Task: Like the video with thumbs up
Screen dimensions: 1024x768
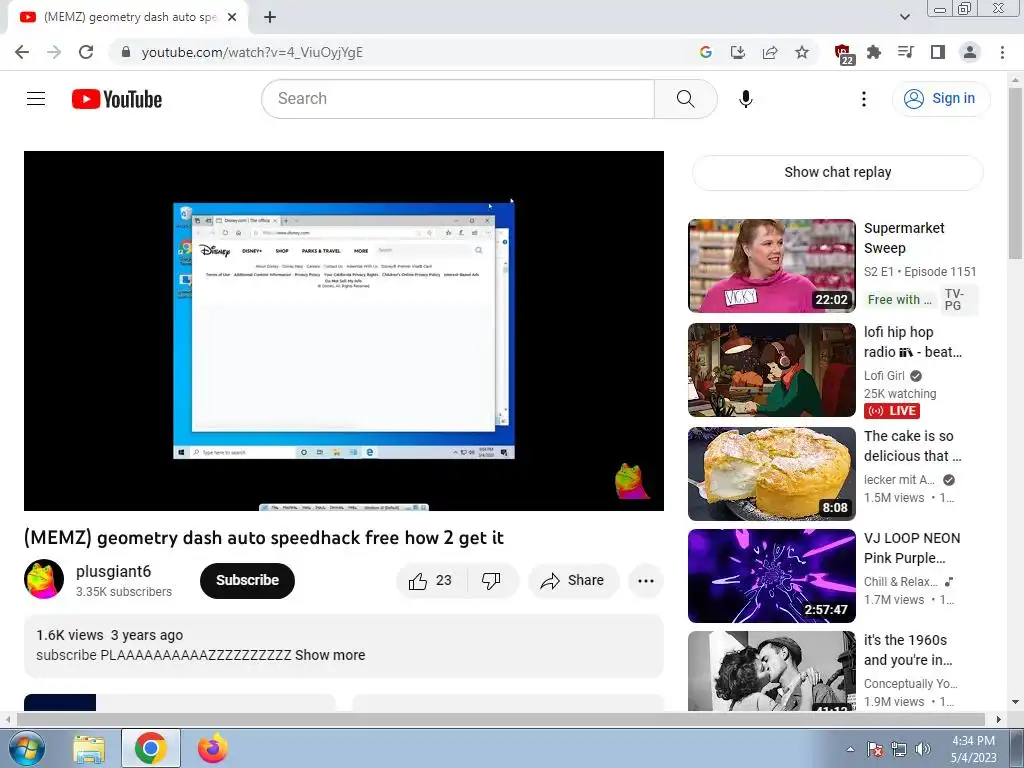Action: pyautogui.click(x=430, y=581)
